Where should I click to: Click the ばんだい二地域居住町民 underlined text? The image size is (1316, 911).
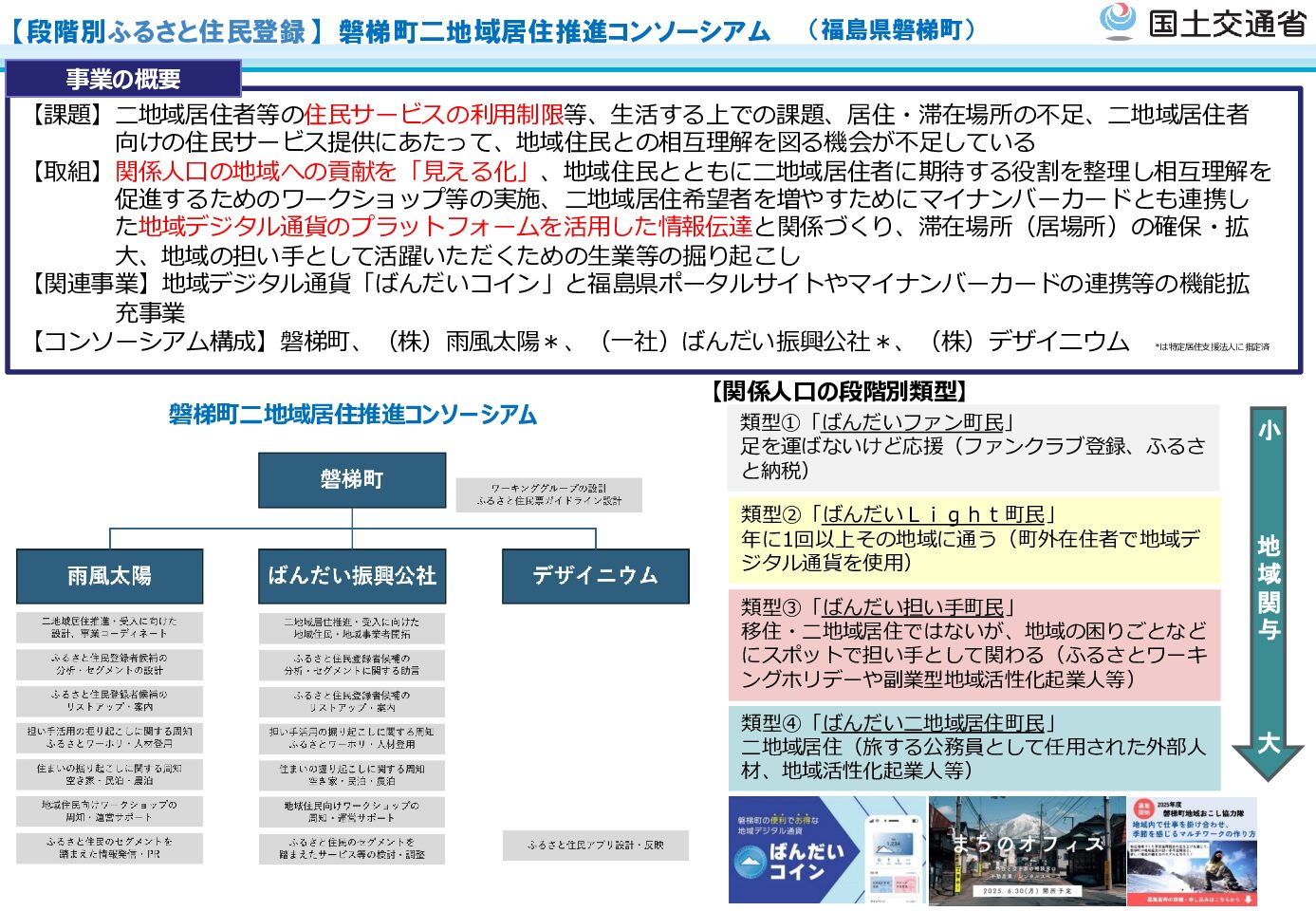[933, 723]
